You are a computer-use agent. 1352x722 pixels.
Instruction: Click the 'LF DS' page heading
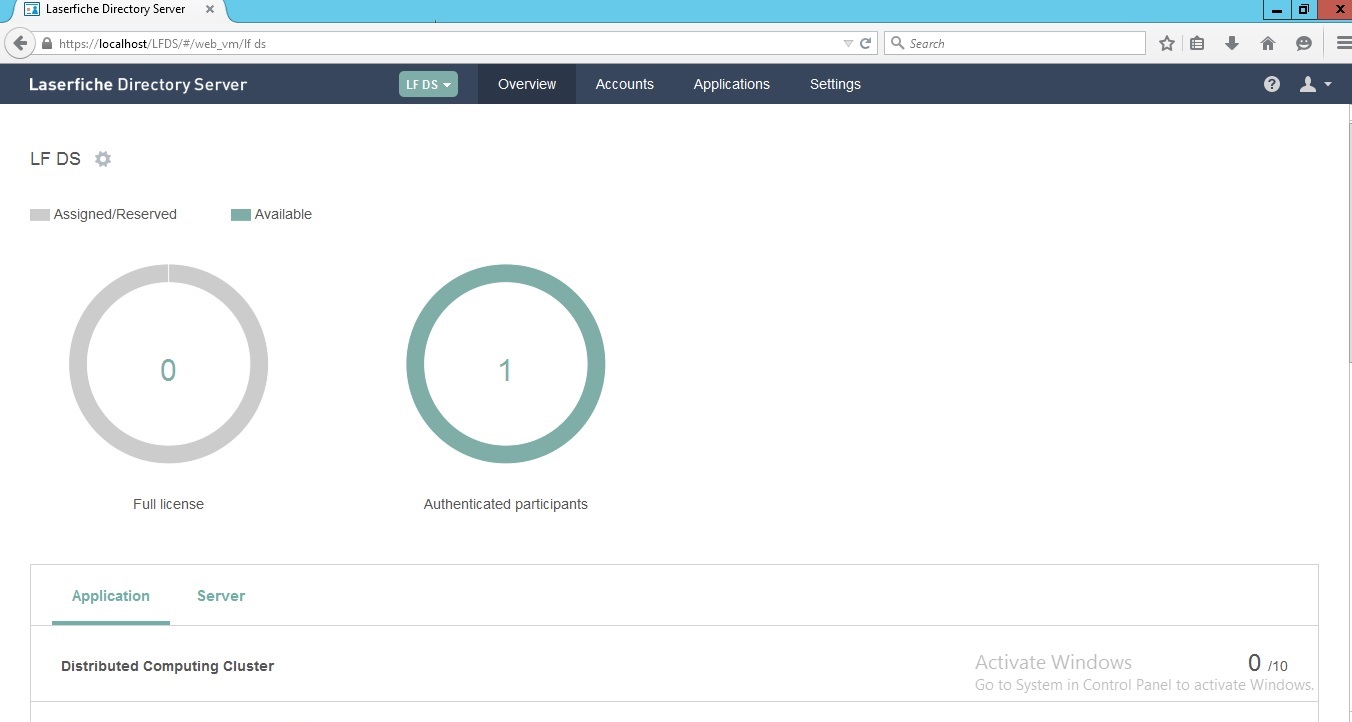click(55, 159)
